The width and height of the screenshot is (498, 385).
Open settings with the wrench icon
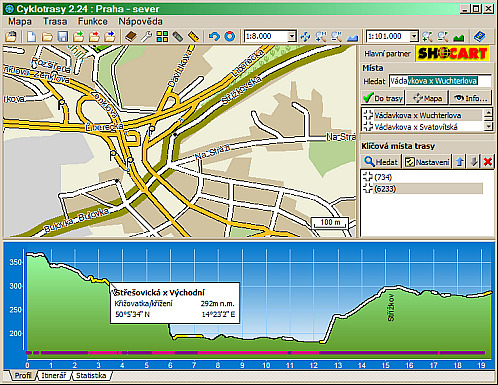(x=146, y=36)
